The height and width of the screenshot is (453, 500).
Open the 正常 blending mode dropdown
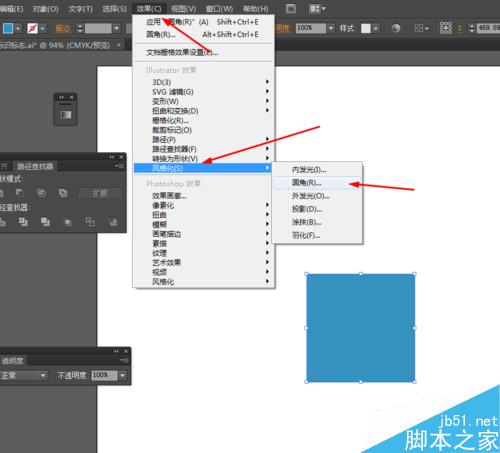coord(23,376)
